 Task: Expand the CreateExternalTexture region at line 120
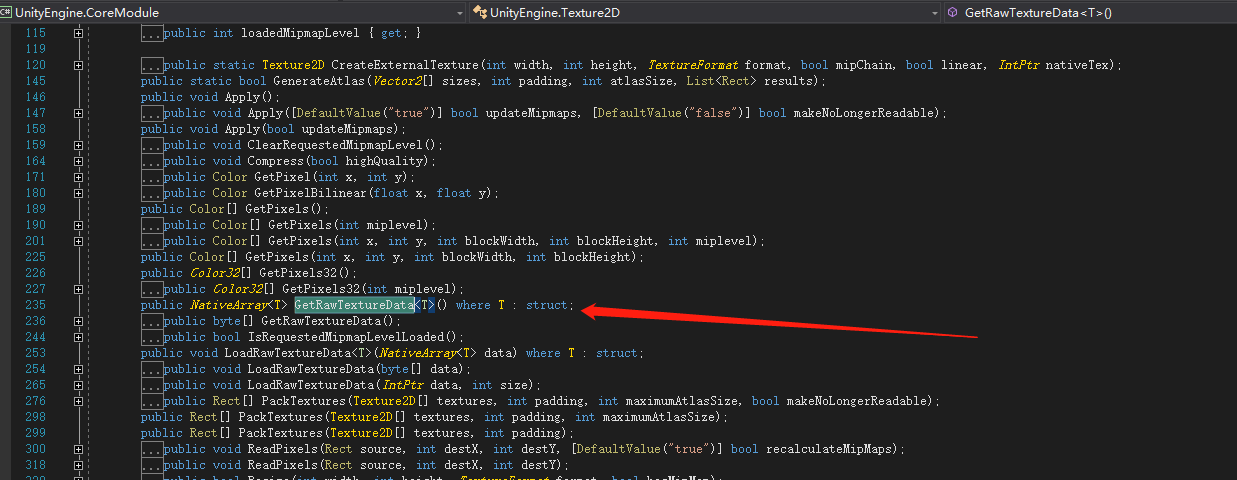tap(78, 65)
